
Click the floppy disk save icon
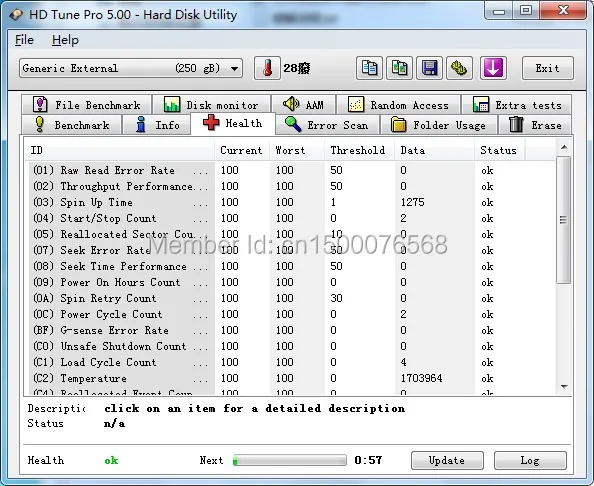(429, 68)
